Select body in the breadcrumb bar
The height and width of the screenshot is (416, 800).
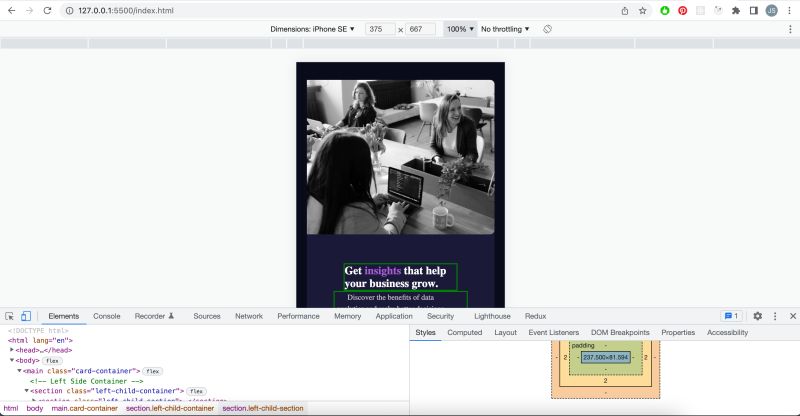(35, 408)
